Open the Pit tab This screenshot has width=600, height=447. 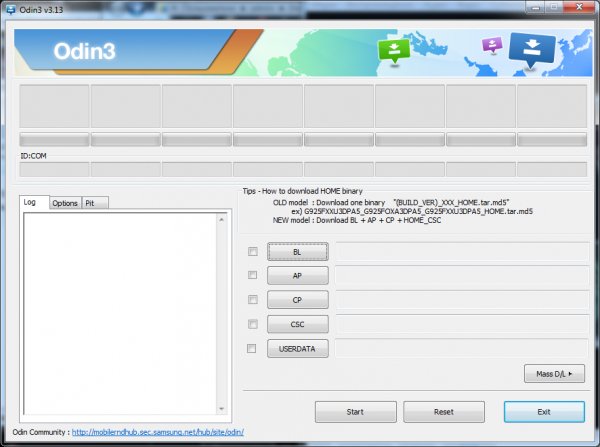[x=95, y=203]
